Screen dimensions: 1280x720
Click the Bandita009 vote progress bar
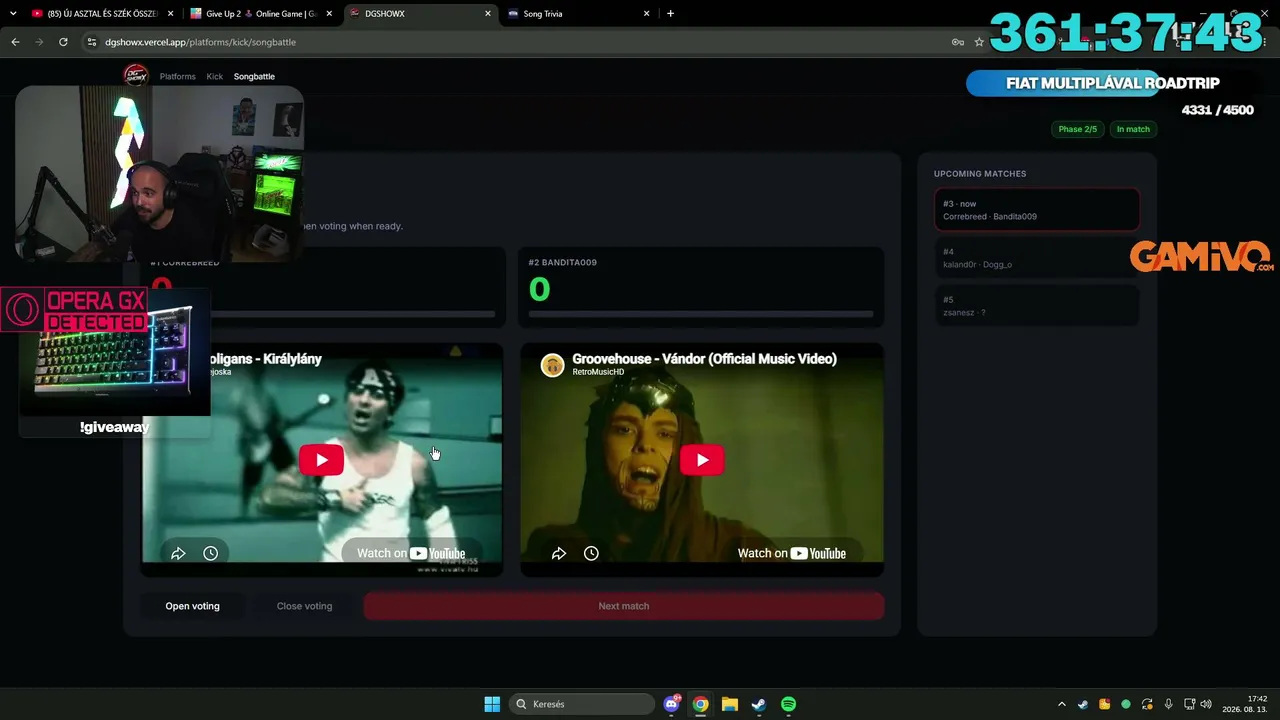click(x=701, y=314)
